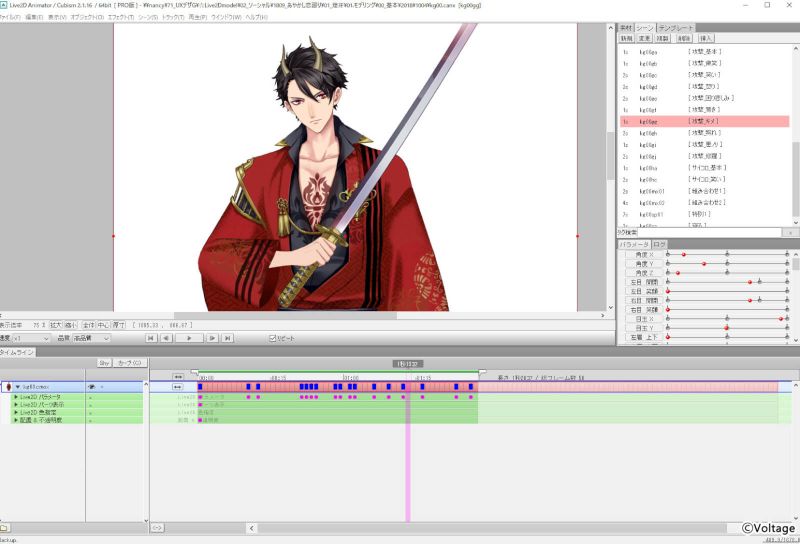Click the Shy button in timeline

(104, 363)
